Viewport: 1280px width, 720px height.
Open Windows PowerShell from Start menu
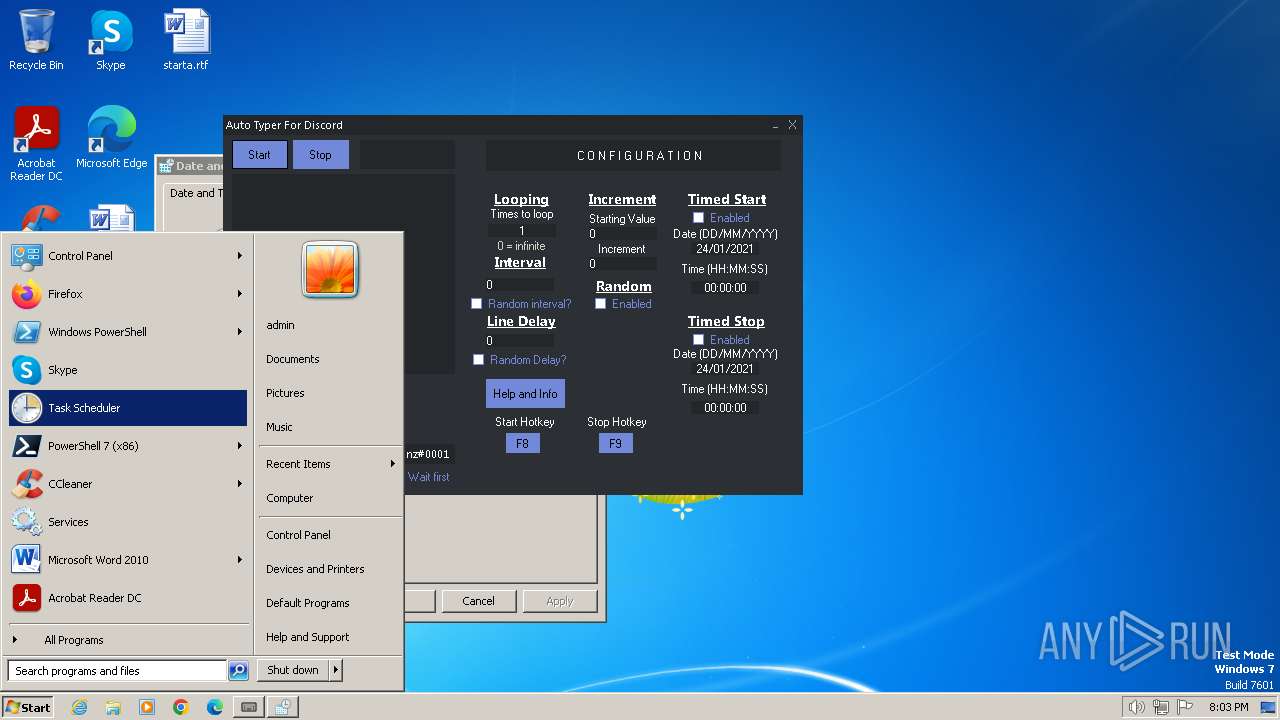[128, 332]
